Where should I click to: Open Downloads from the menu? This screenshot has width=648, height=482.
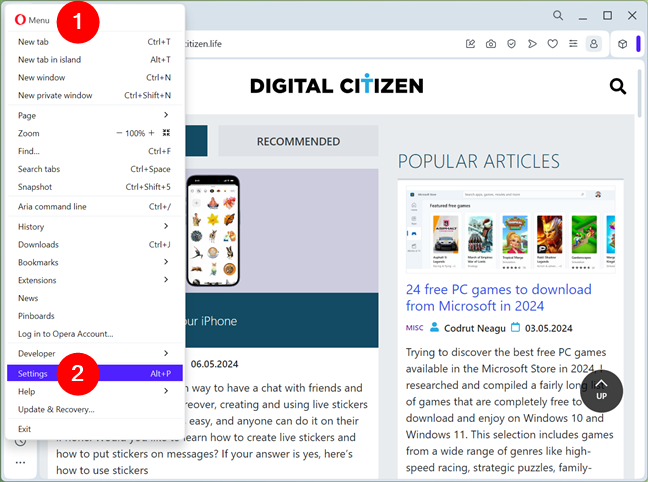coord(95,244)
